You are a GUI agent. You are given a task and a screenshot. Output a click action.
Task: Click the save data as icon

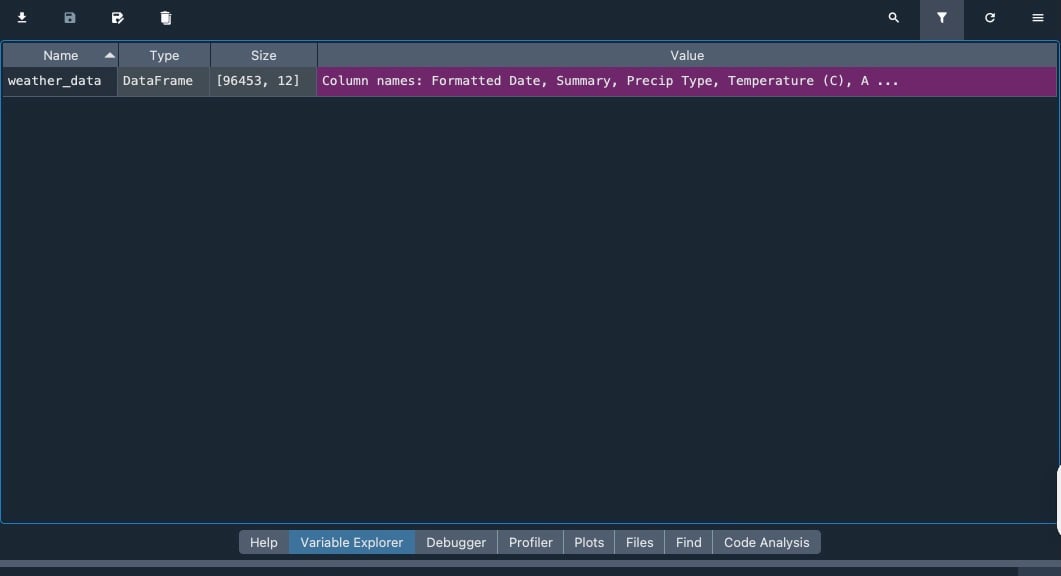click(117, 18)
